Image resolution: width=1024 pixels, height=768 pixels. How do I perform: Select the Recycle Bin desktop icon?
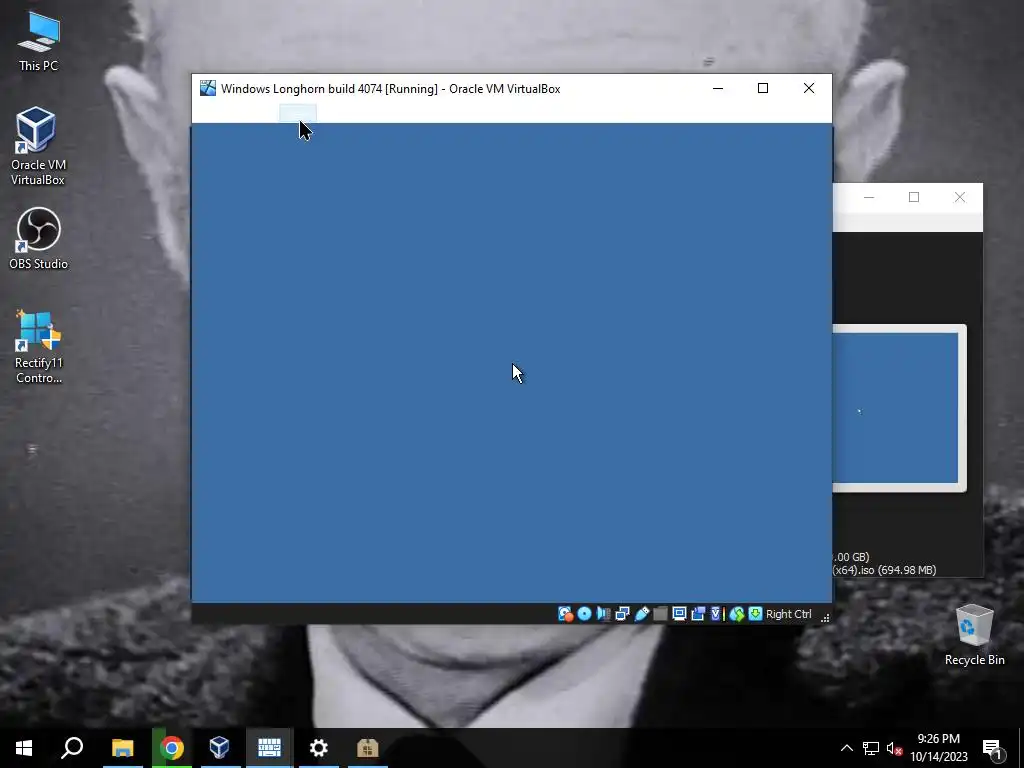point(974,635)
